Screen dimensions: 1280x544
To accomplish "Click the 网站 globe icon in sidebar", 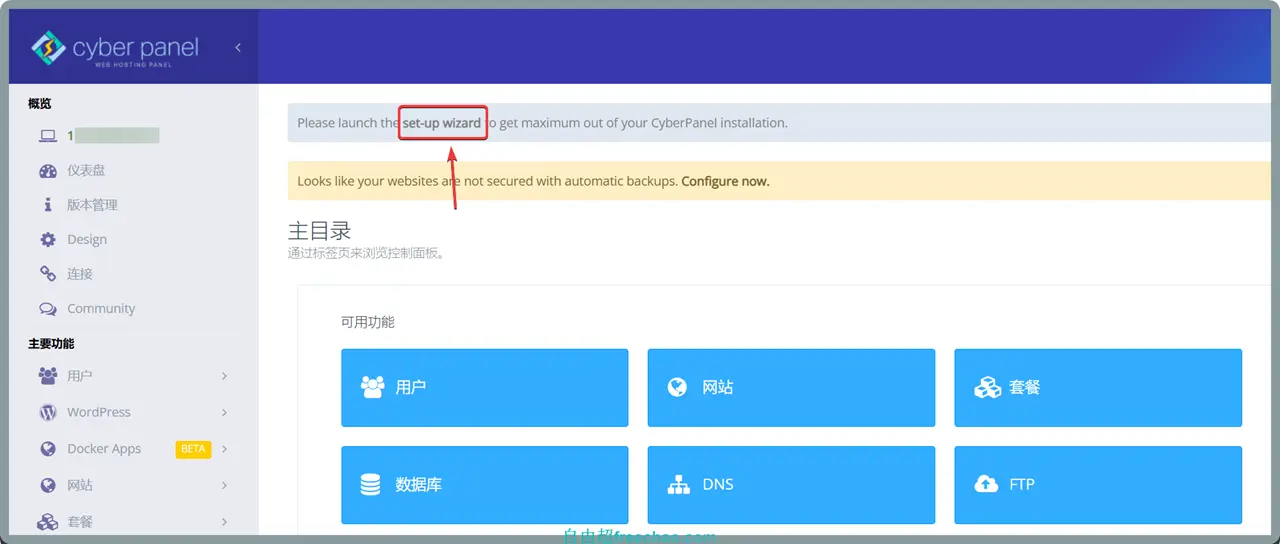I will [48, 485].
